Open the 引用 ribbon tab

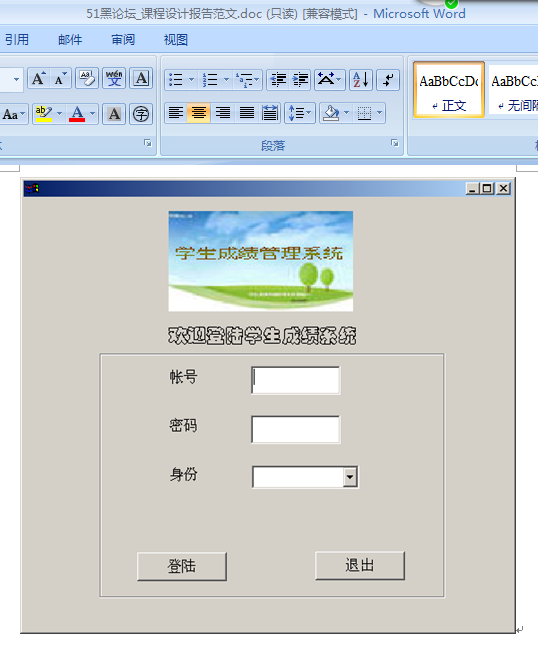17,40
